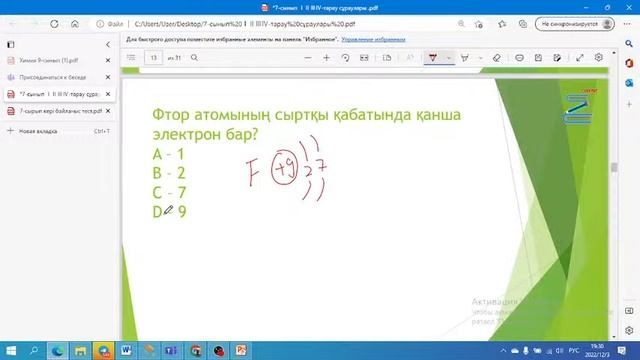Open Windows taskbar search
Viewport: 640px width, 360px height.
(34, 351)
